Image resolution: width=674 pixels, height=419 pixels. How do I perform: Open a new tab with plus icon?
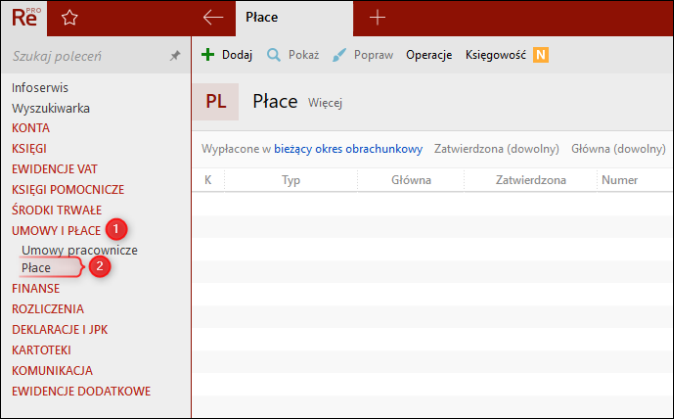377,17
